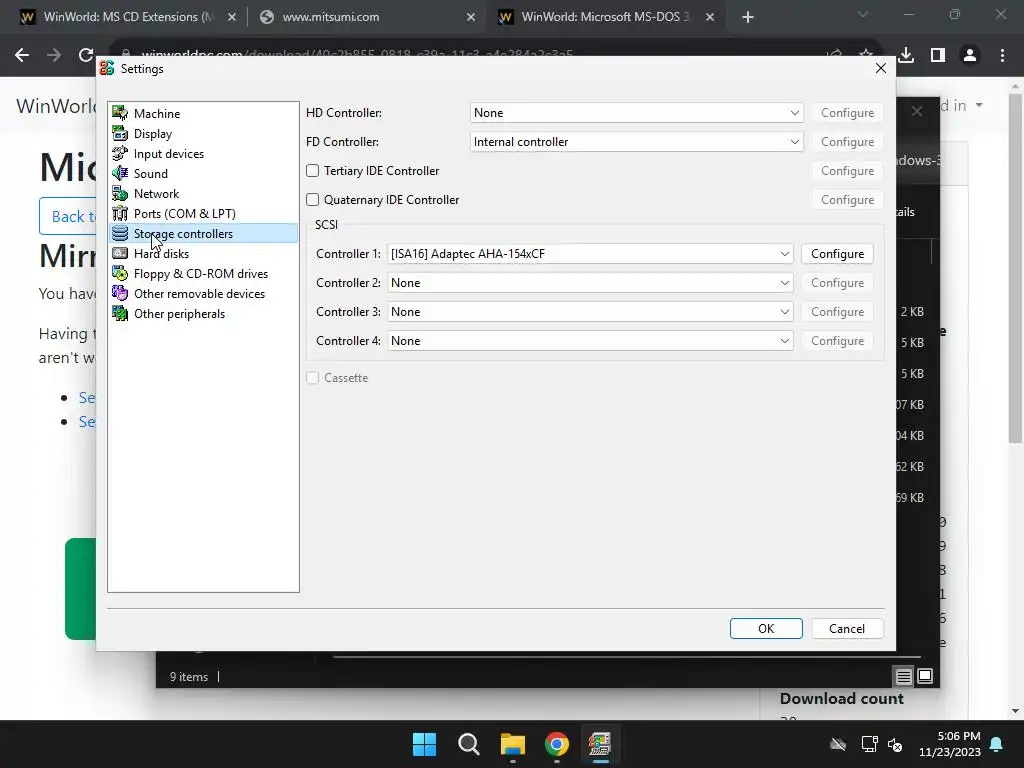Enable Tertiary IDE Controller checkbox
This screenshot has width=1024, height=768.
(x=313, y=170)
